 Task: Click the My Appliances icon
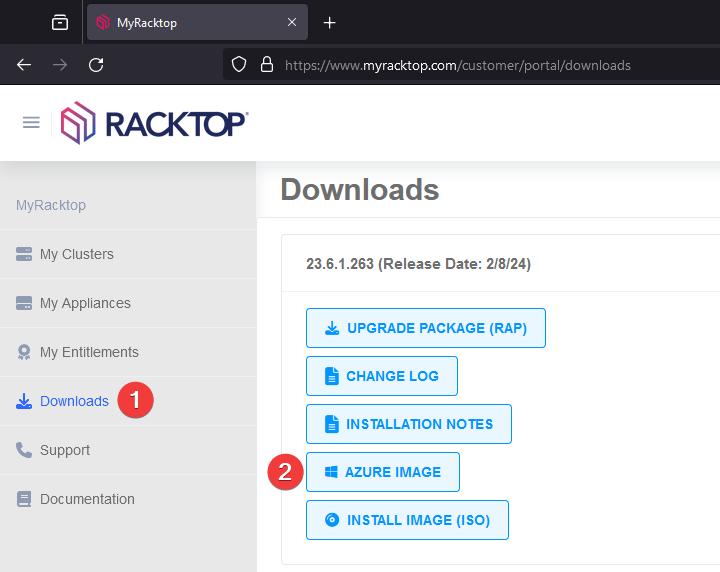tap(24, 303)
